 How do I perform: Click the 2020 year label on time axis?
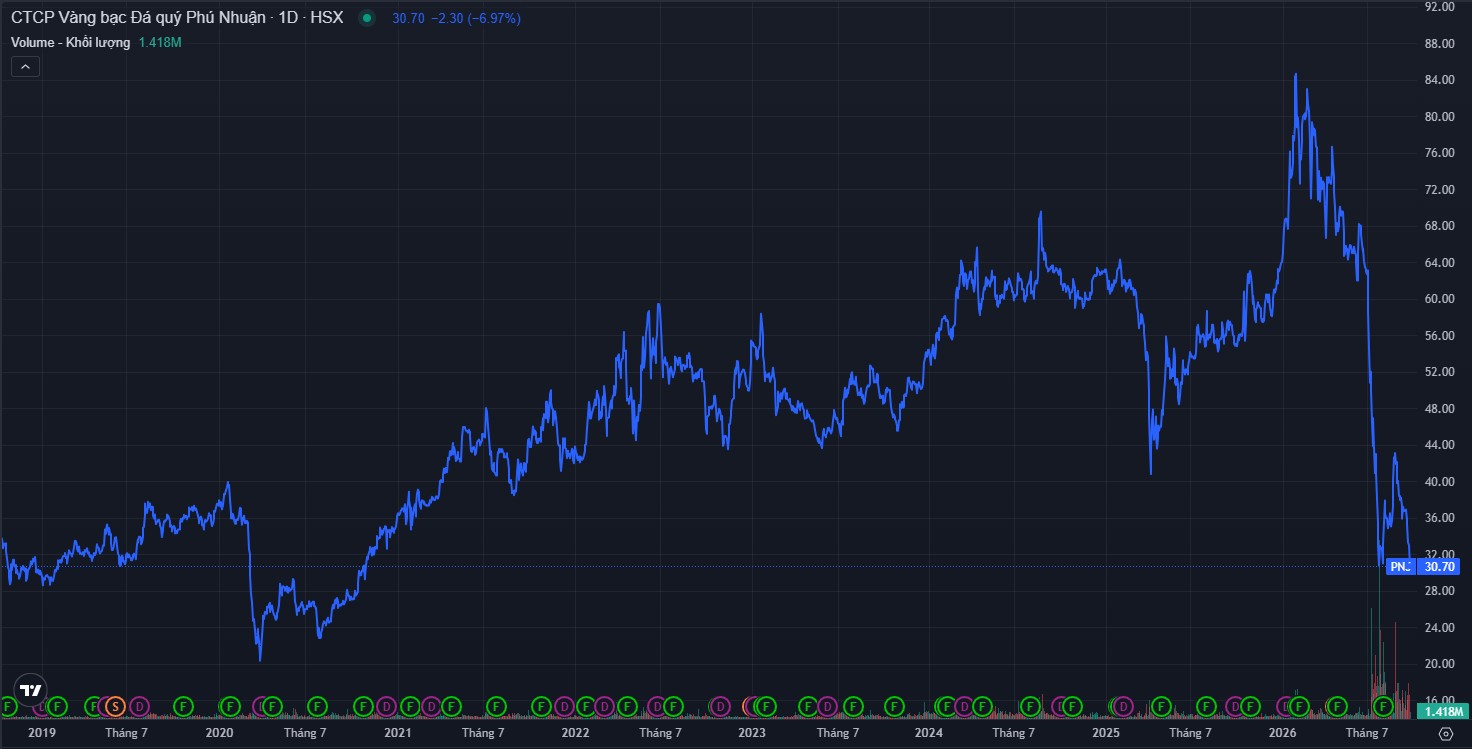[219, 733]
